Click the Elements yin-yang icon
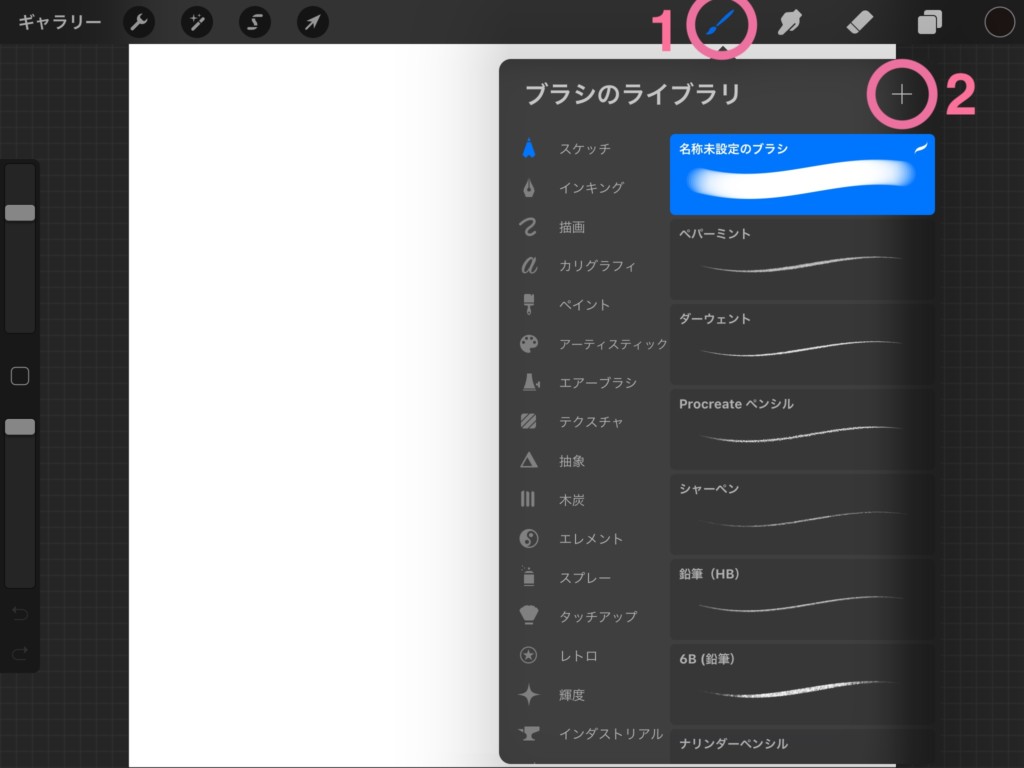The height and width of the screenshot is (768, 1024). [x=529, y=539]
